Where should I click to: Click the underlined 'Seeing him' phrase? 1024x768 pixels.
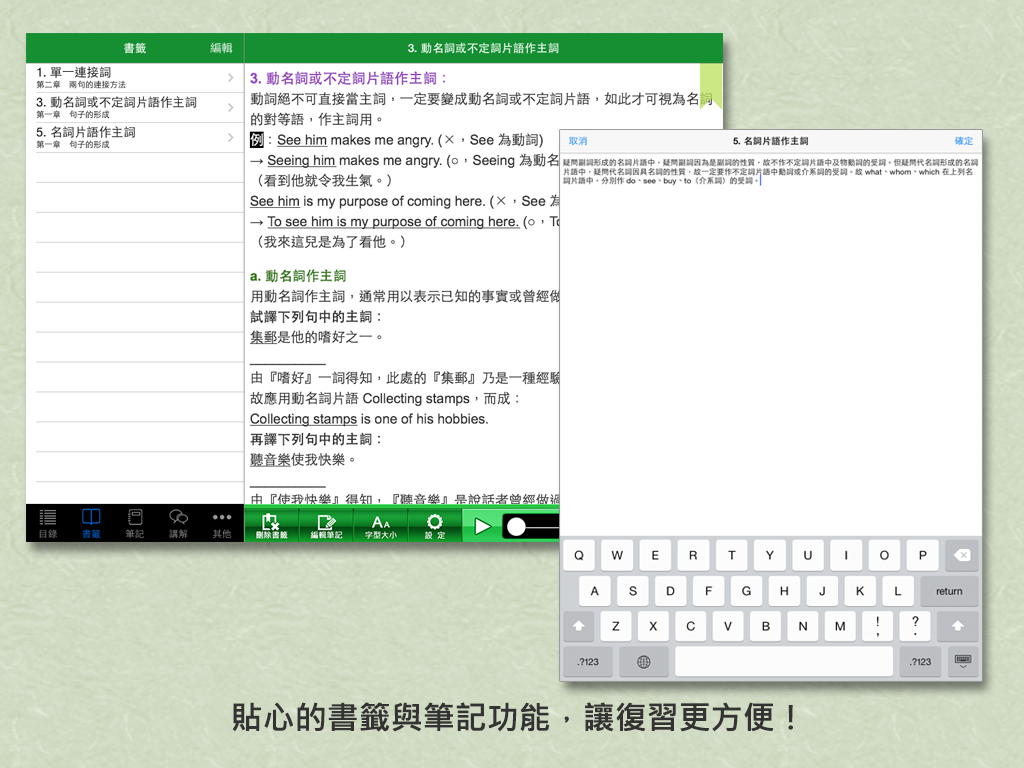(301, 160)
